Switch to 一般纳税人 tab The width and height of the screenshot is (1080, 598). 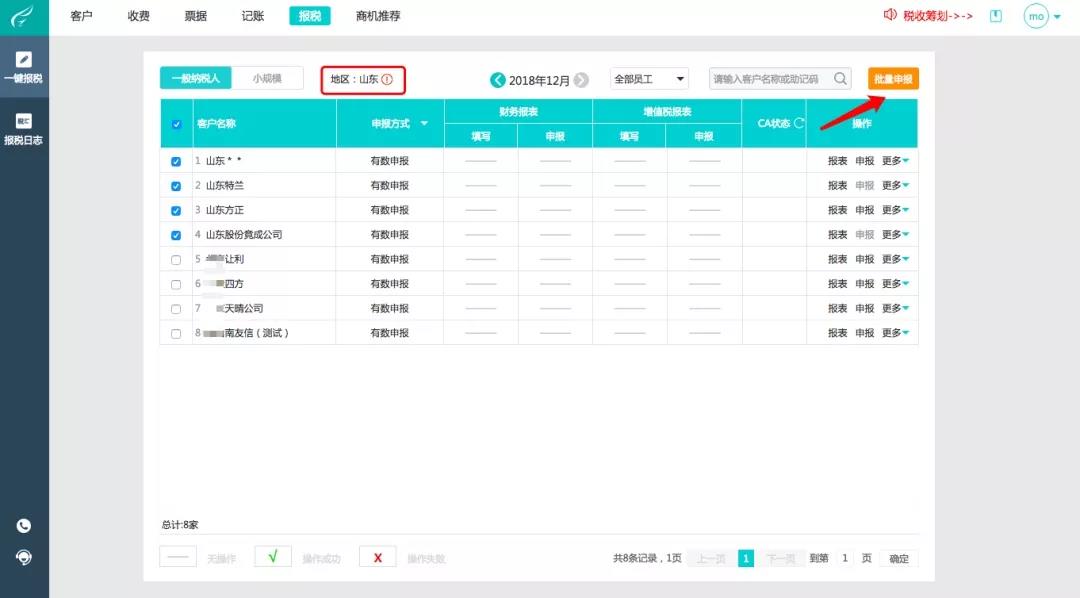[x=196, y=78]
